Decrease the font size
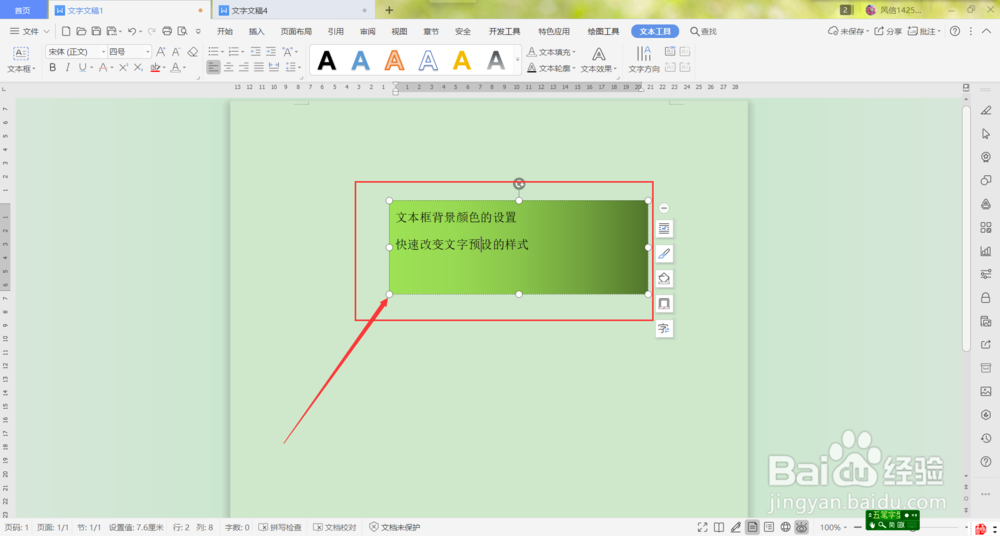The height and width of the screenshot is (536, 1000). coord(176,52)
